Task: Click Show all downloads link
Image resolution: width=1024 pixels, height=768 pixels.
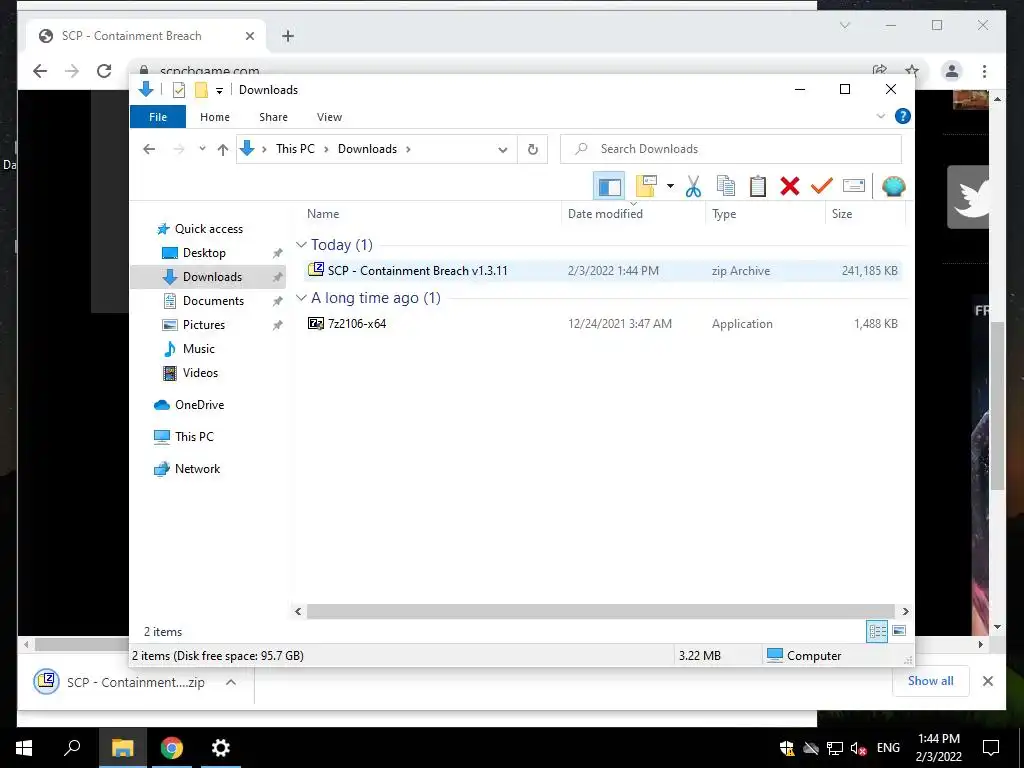Action: point(931,680)
